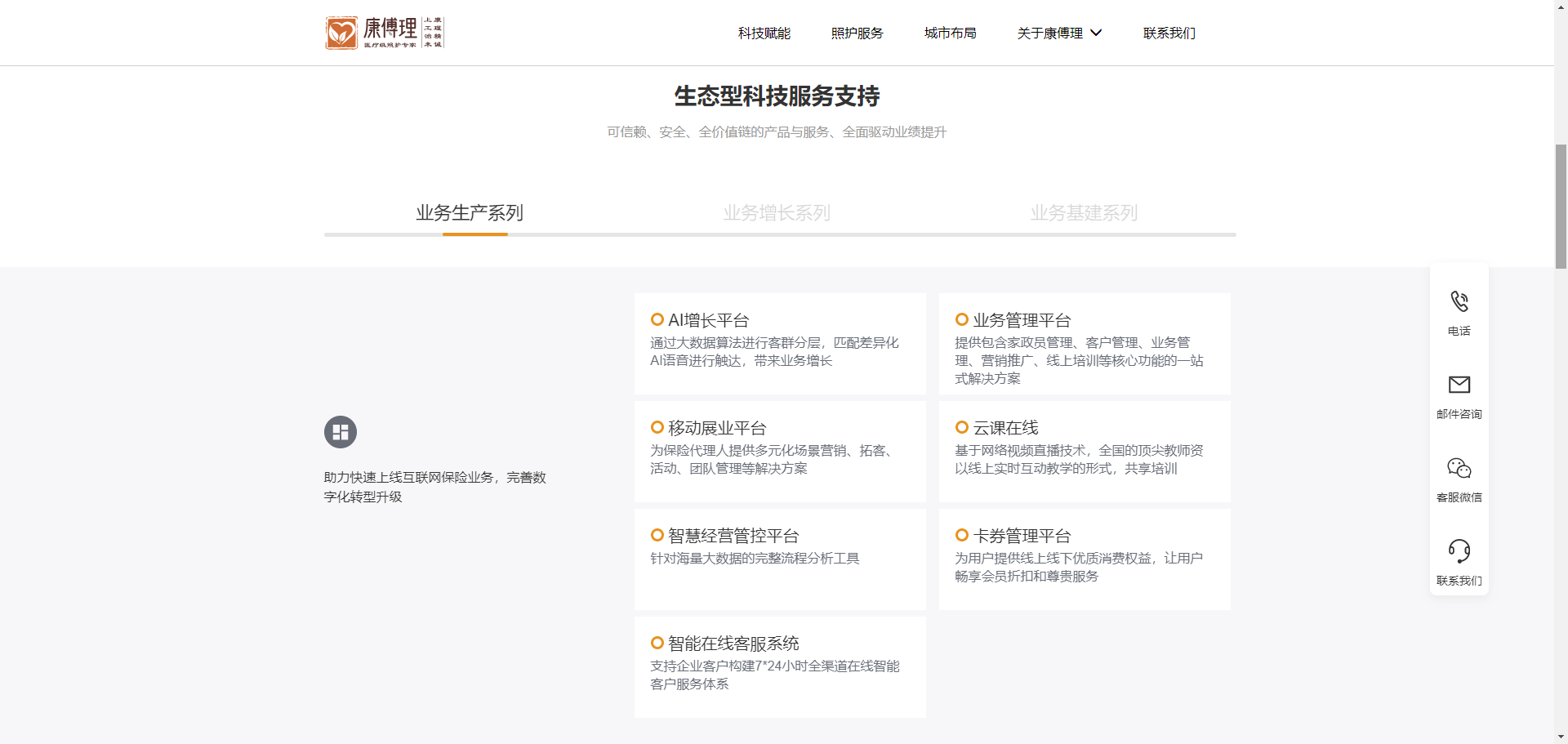Click the 康傅理 logo in header
This screenshot has height=744, width=1568.
(385, 33)
